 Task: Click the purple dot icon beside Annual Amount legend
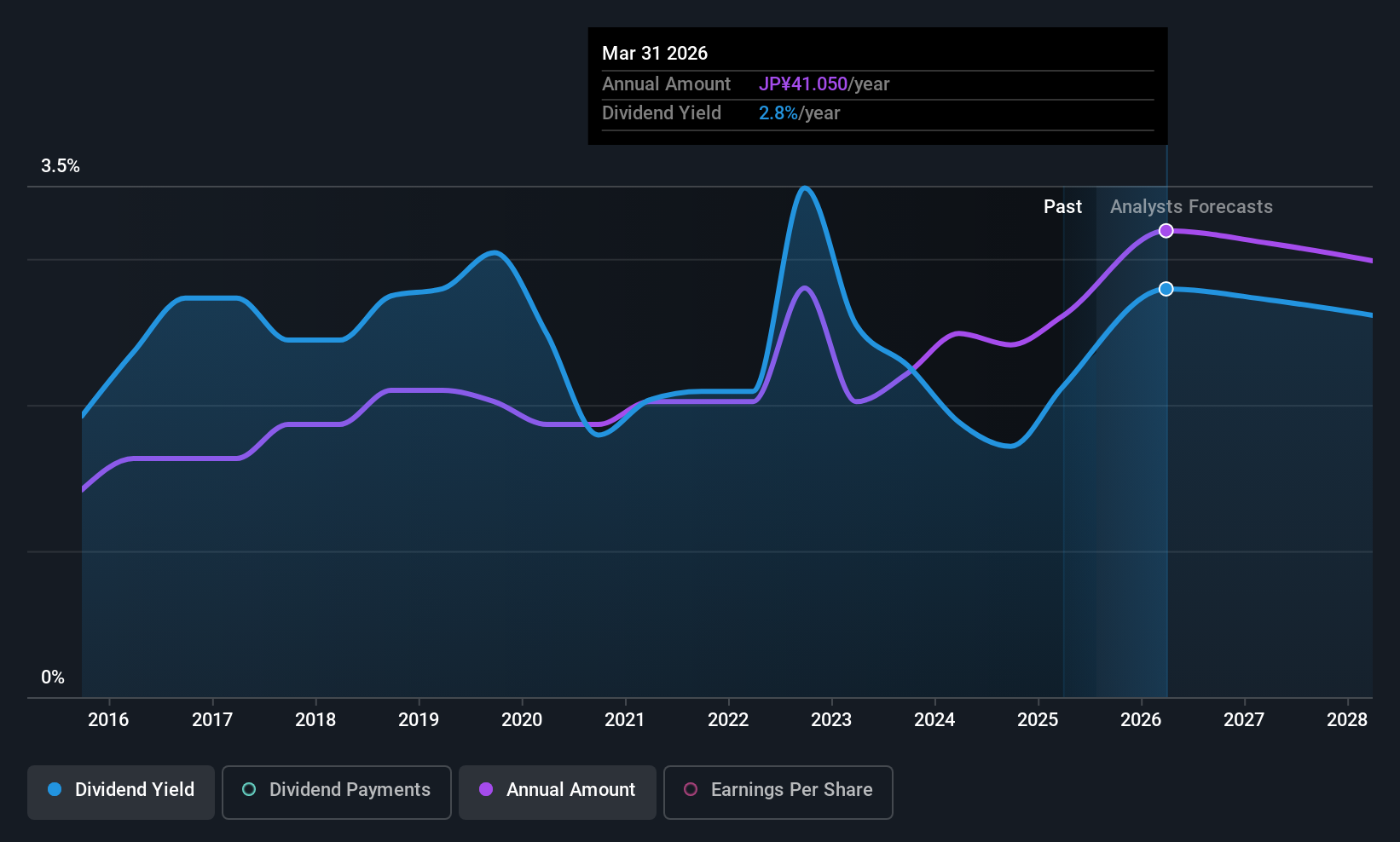pos(486,789)
